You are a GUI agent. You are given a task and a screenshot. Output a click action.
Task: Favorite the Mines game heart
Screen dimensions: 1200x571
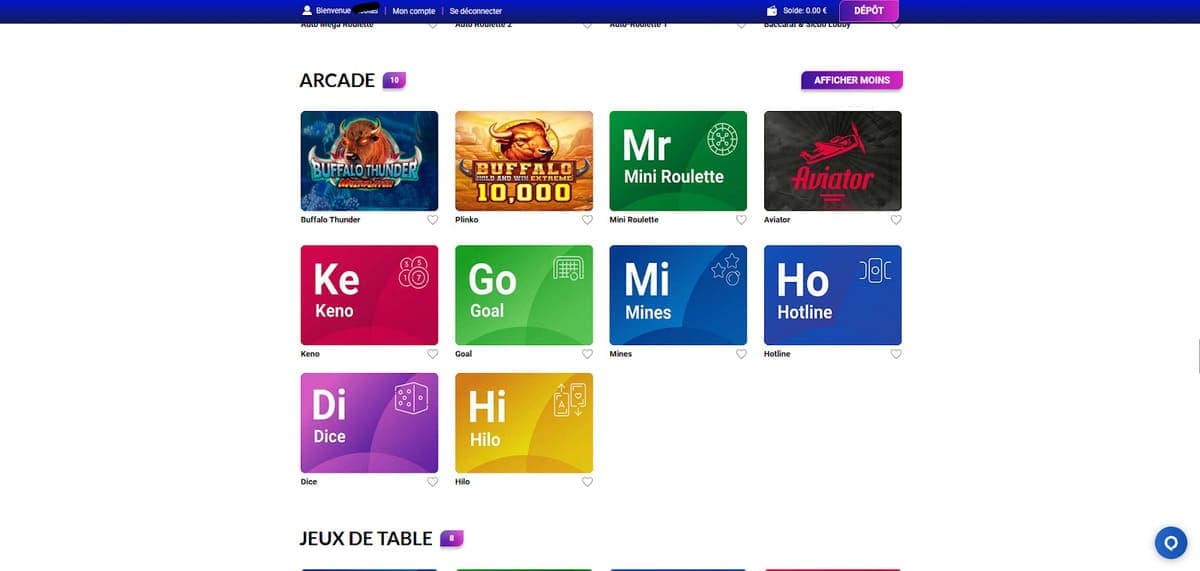coord(742,354)
